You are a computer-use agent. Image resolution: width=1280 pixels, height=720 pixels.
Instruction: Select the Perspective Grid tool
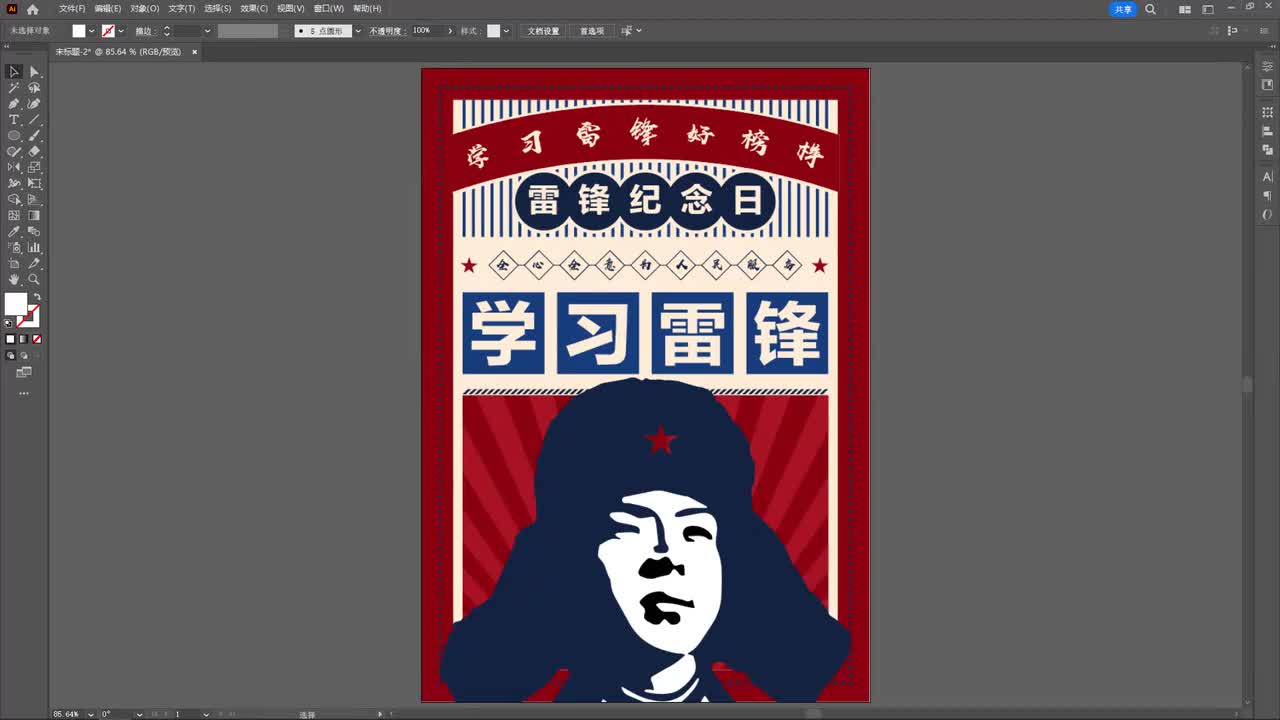pyautogui.click(x=34, y=200)
